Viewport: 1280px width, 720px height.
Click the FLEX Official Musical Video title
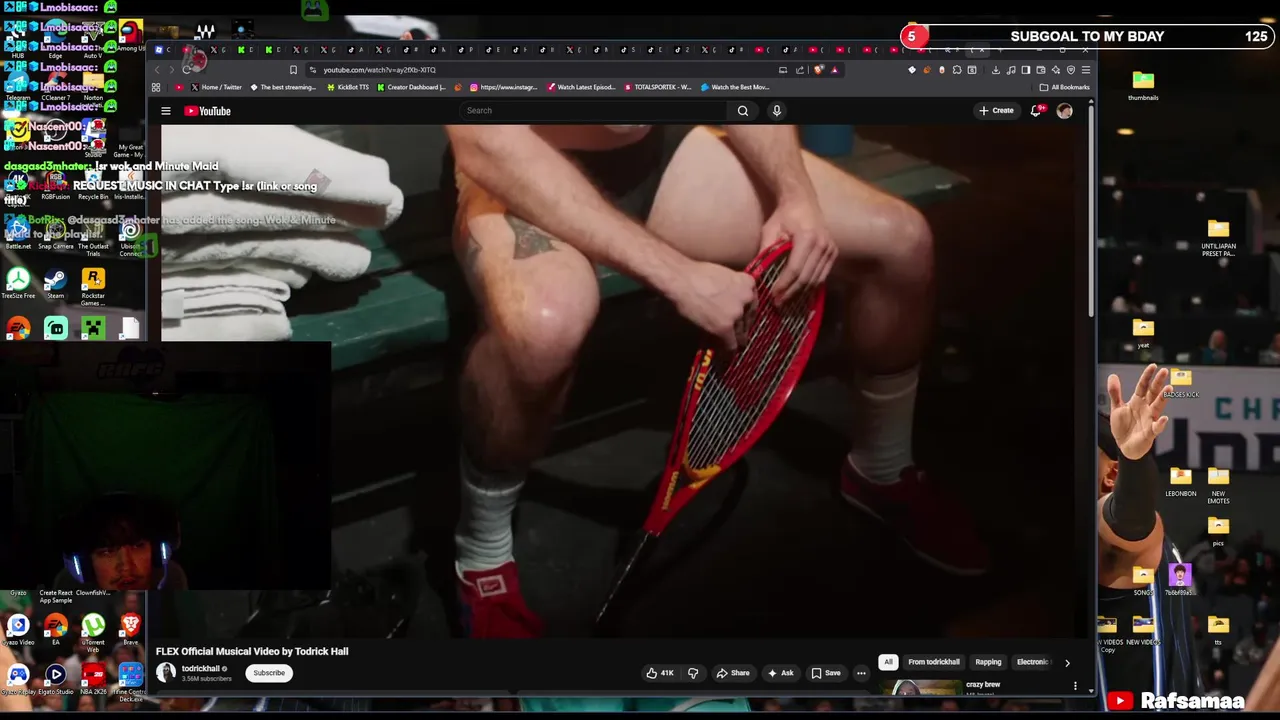(x=252, y=651)
